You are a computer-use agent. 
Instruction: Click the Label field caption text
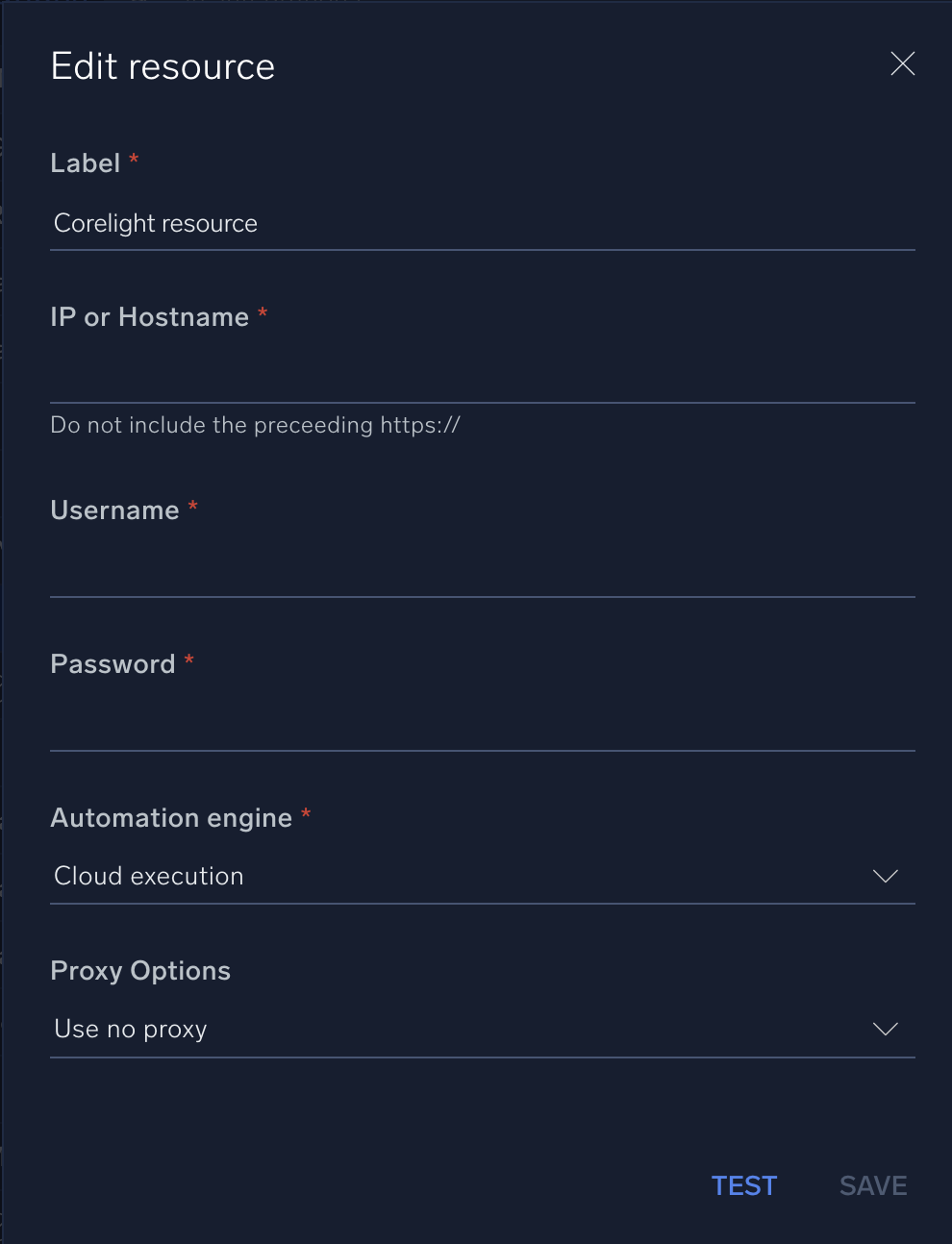click(x=86, y=163)
